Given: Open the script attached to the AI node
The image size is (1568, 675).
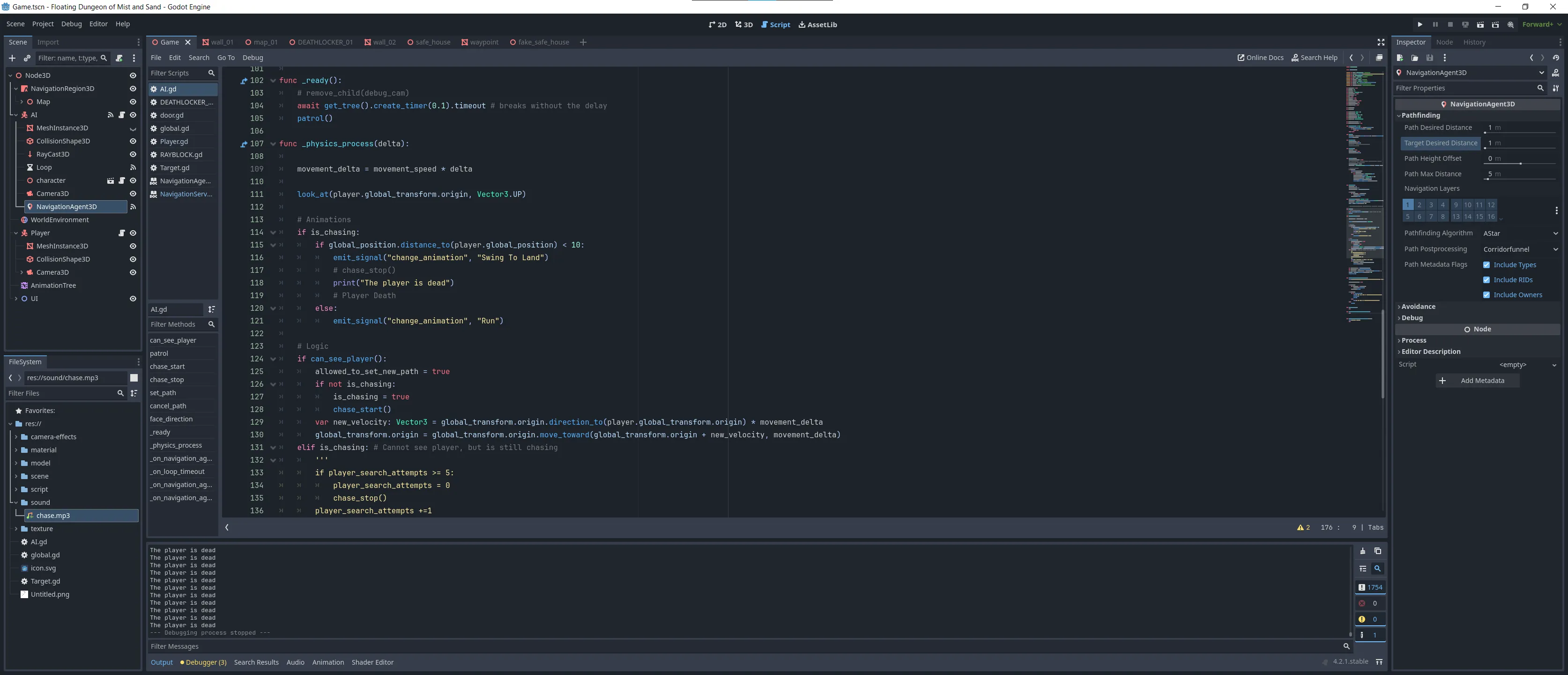Looking at the screenshot, I should 121,114.
